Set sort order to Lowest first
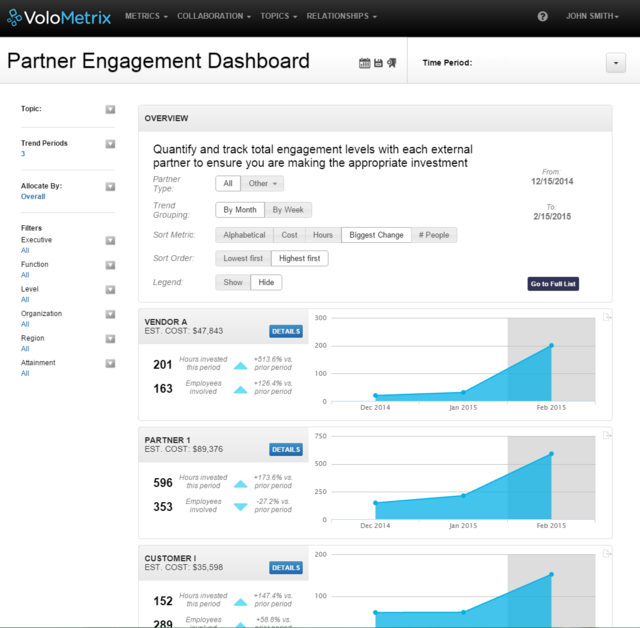Viewport: 640px width, 628px height. (x=243, y=258)
